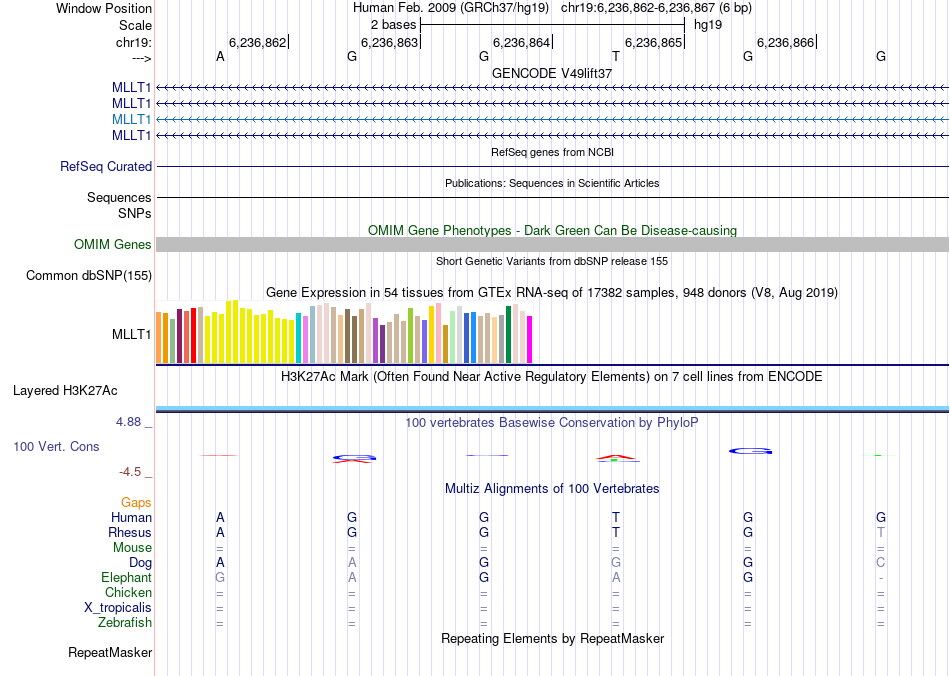Click the RepeatMasker track label
Screen dimensions: 950x676
[x=110, y=653]
